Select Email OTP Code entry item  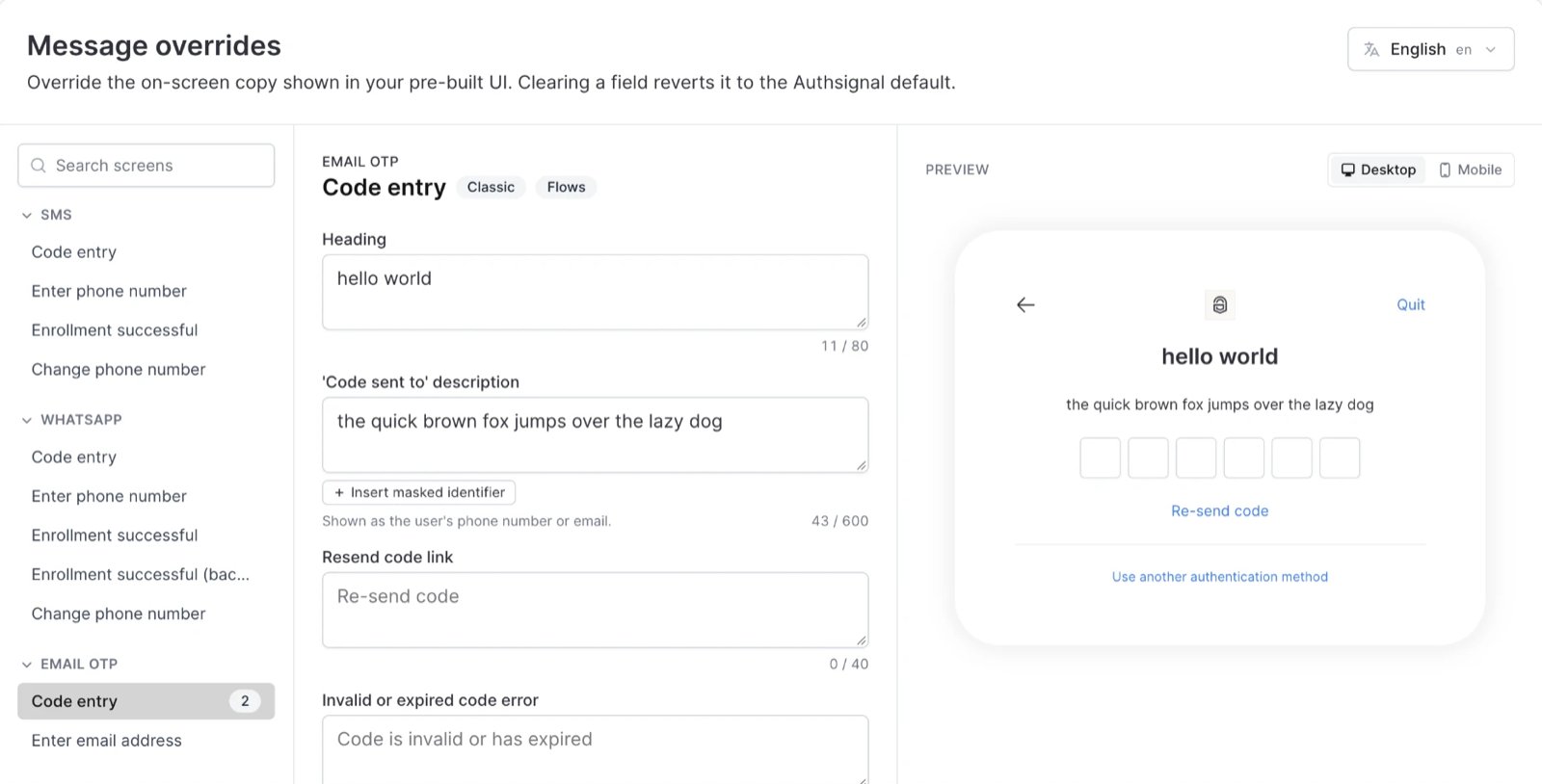146,701
